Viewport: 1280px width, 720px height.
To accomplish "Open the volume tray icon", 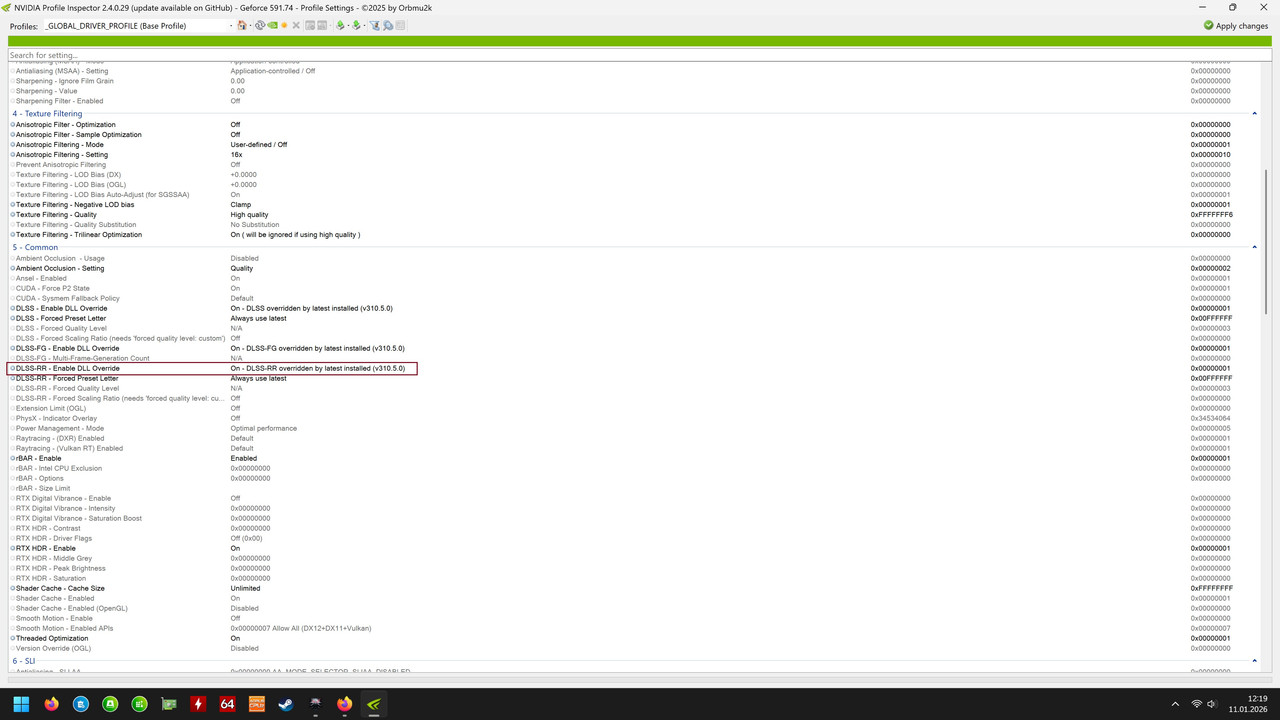I will [1211, 704].
